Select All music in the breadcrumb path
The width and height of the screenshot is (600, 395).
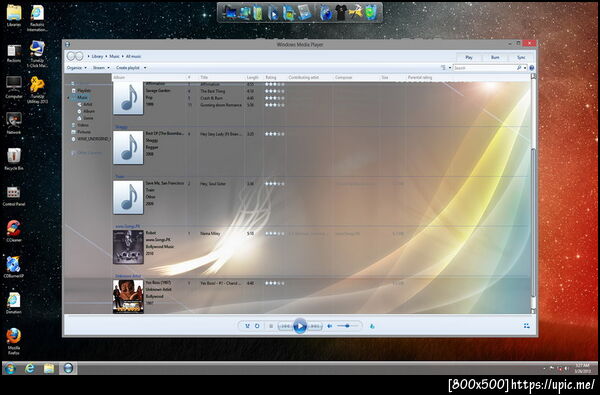click(x=134, y=56)
